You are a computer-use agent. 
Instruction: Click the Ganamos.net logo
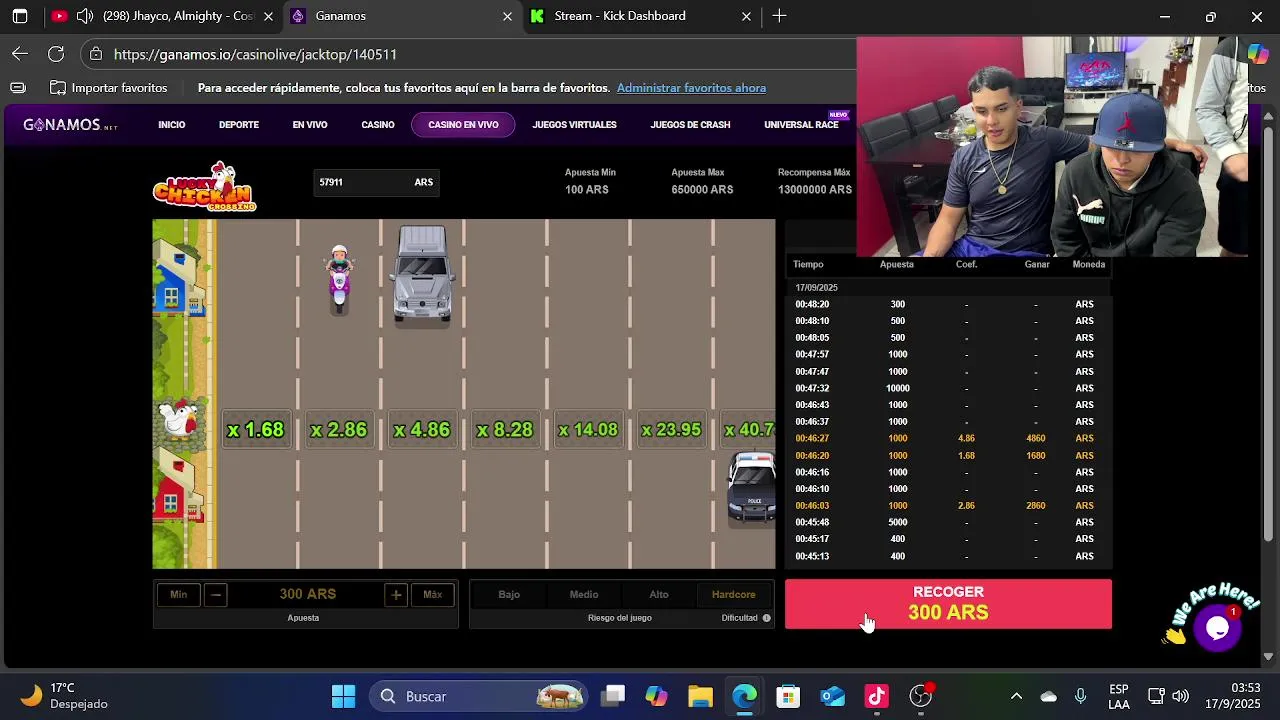coord(70,125)
